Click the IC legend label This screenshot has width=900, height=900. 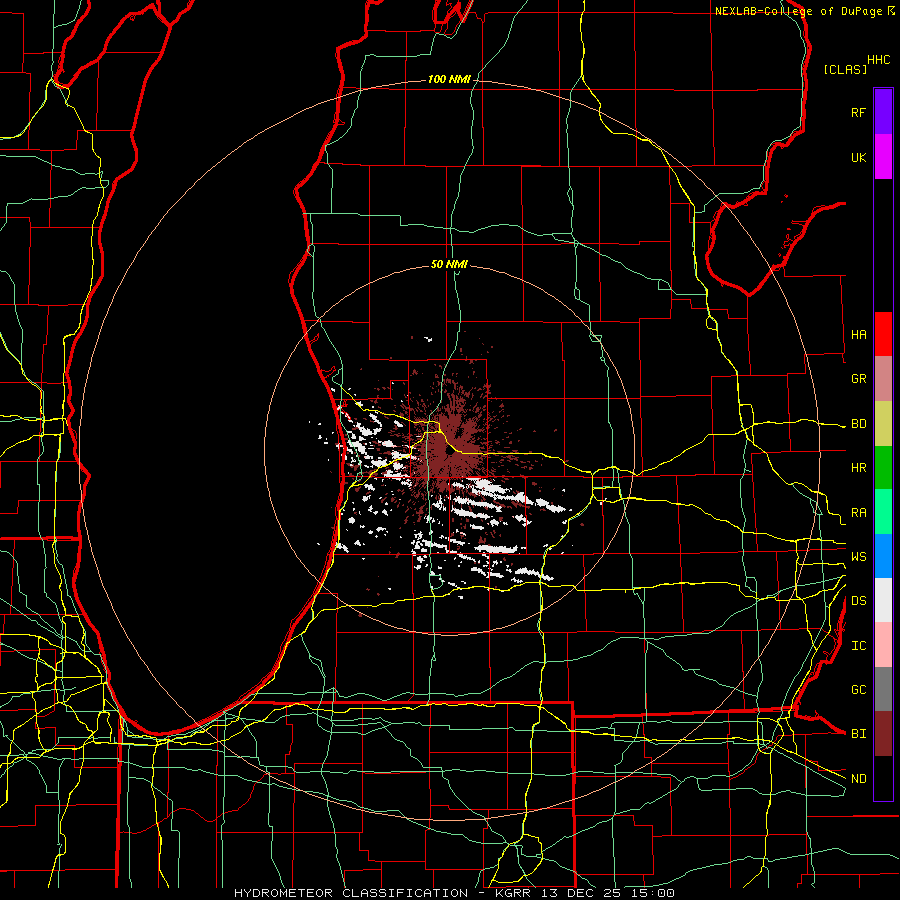858,645
